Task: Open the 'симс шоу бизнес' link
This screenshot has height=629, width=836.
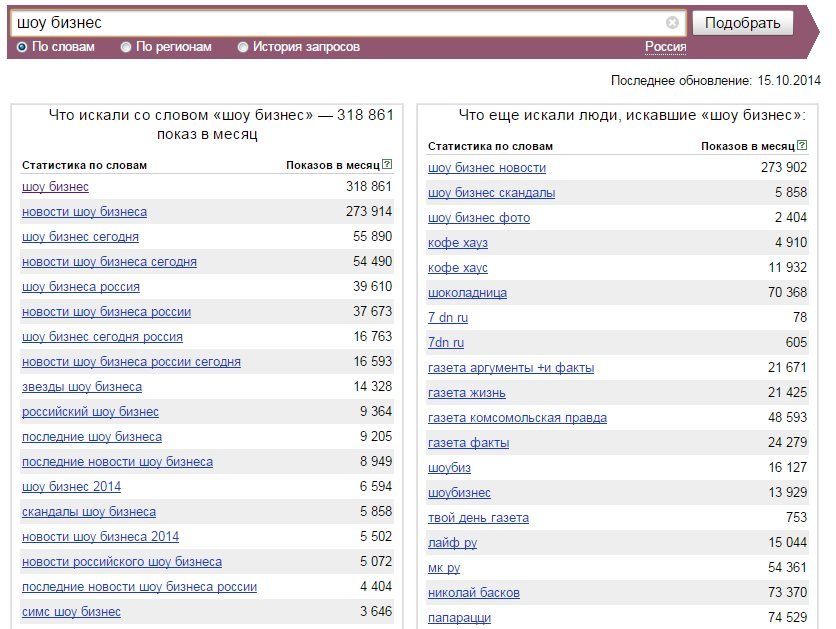Action: click(71, 612)
